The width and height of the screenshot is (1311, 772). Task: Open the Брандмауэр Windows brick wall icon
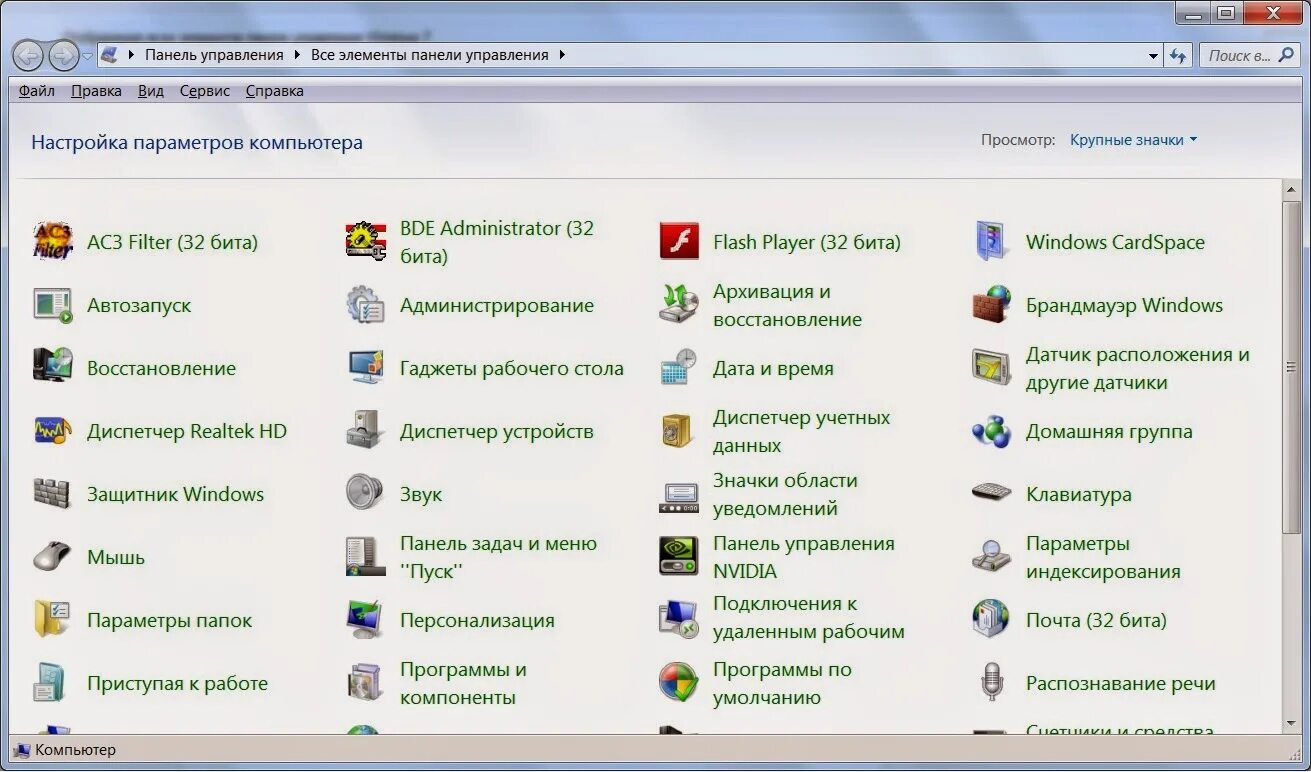click(991, 305)
